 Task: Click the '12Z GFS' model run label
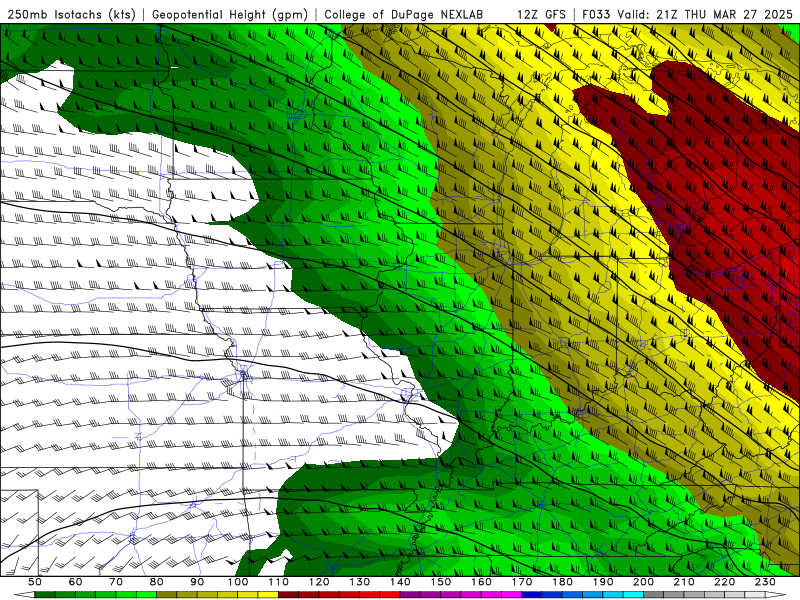click(541, 14)
